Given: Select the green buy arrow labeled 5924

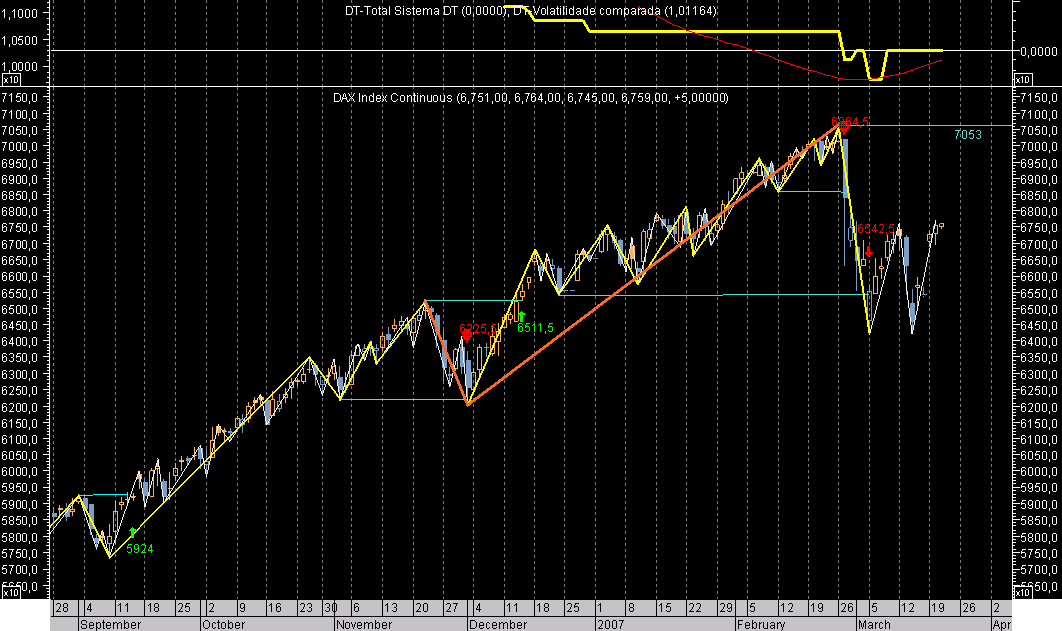Looking at the screenshot, I should click(131, 531).
